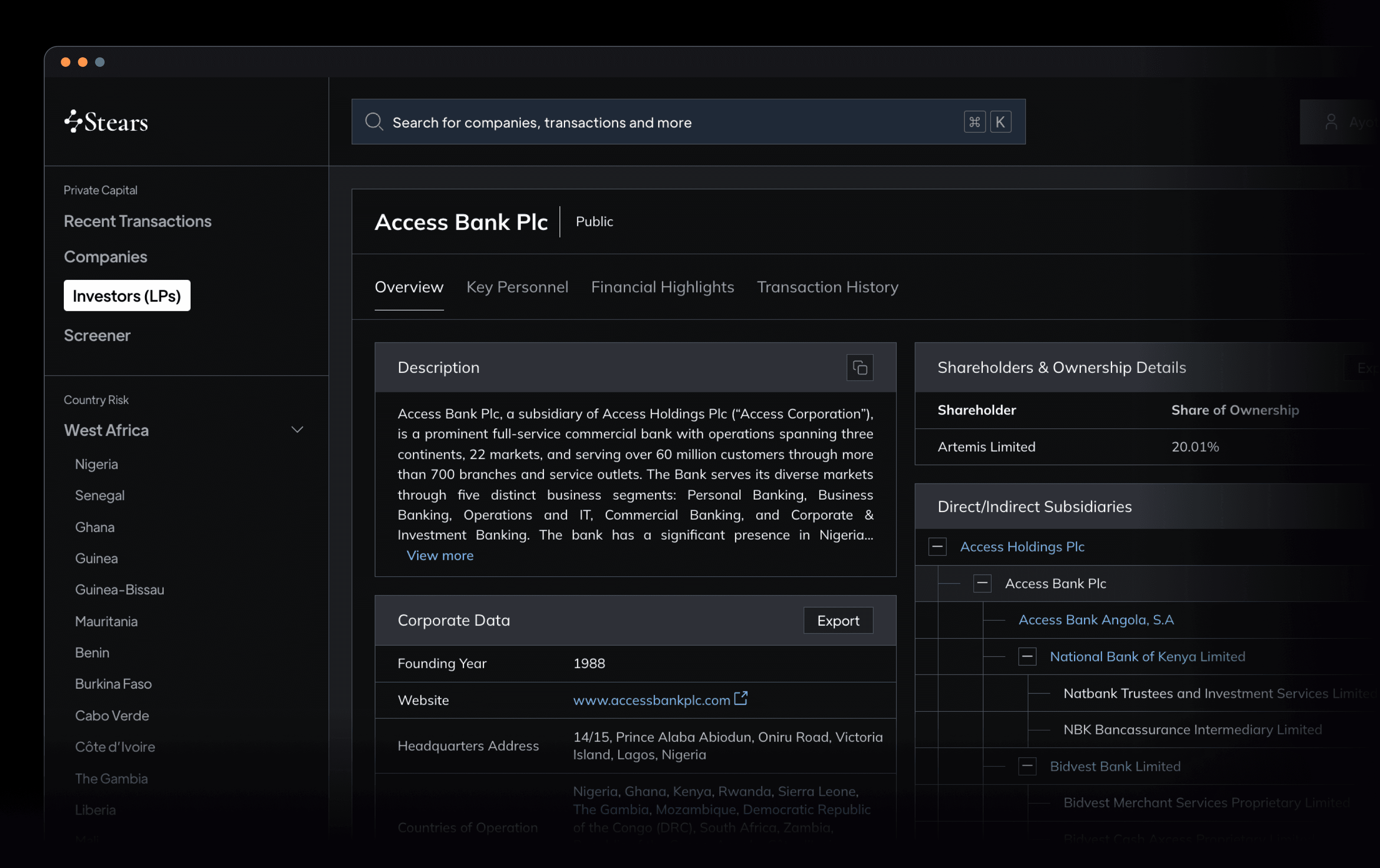Select Guinea in the country list
The height and width of the screenshot is (868, 1380).
(96, 558)
